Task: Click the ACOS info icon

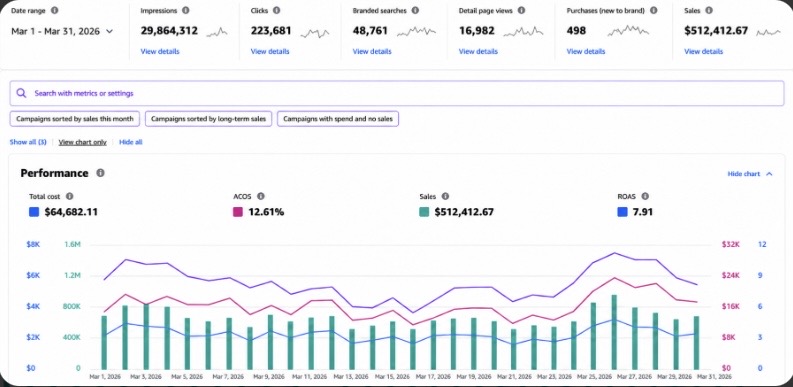Action: tap(260, 196)
